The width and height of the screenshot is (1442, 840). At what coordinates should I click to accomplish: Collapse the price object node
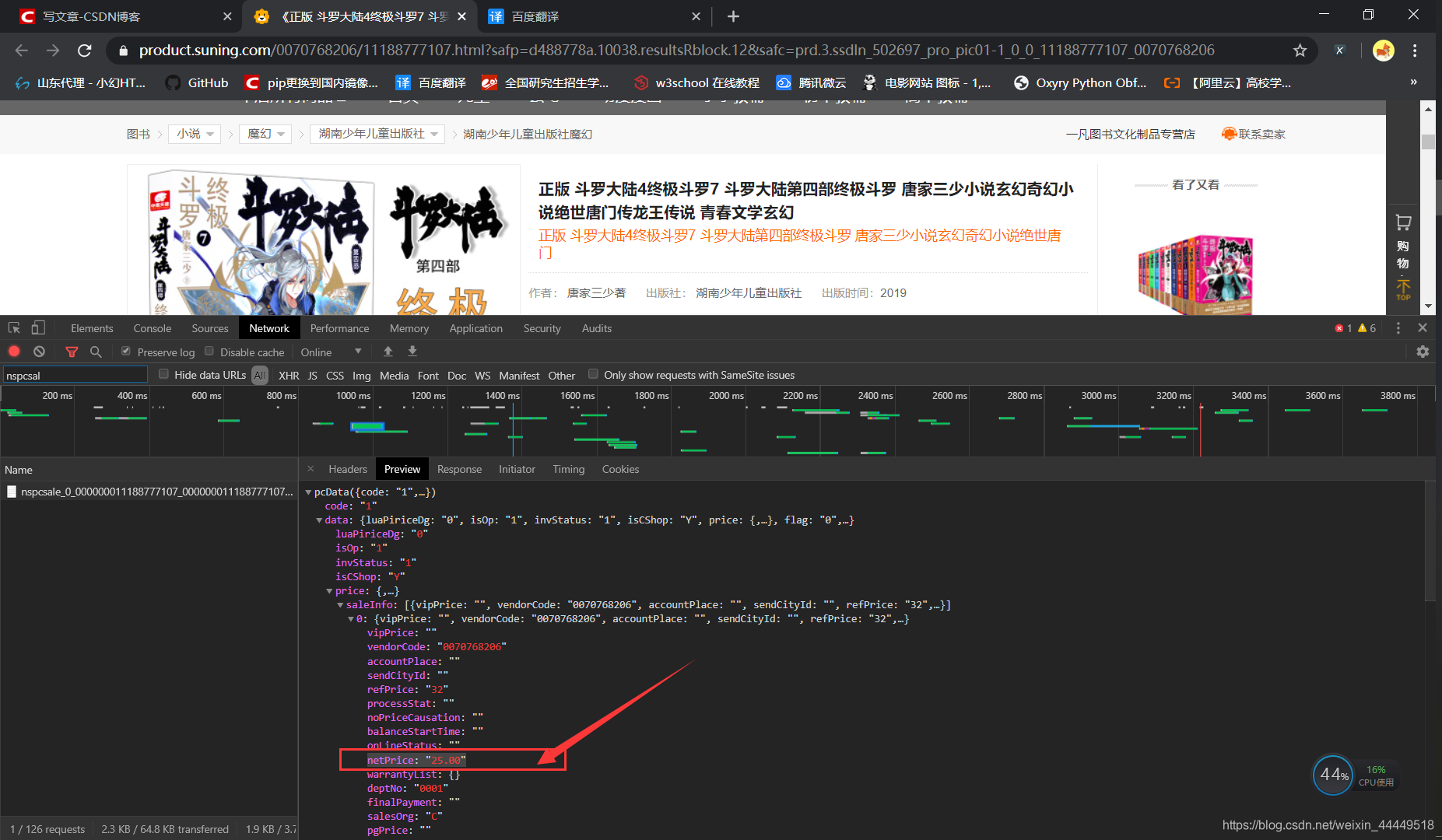[x=329, y=590]
